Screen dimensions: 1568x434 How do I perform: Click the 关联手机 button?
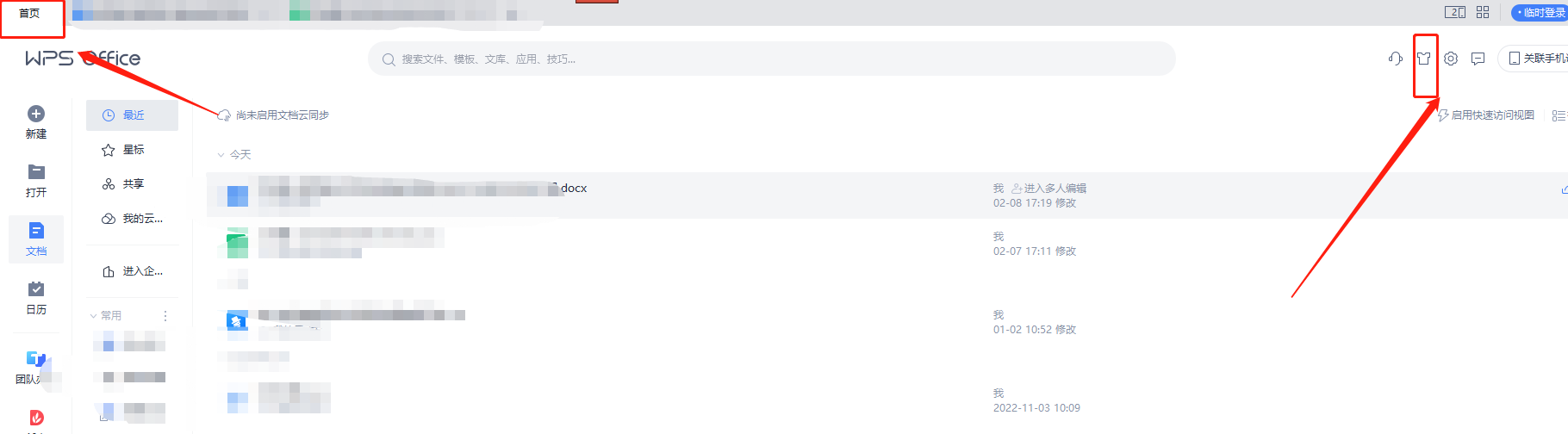pos(1536,59)
